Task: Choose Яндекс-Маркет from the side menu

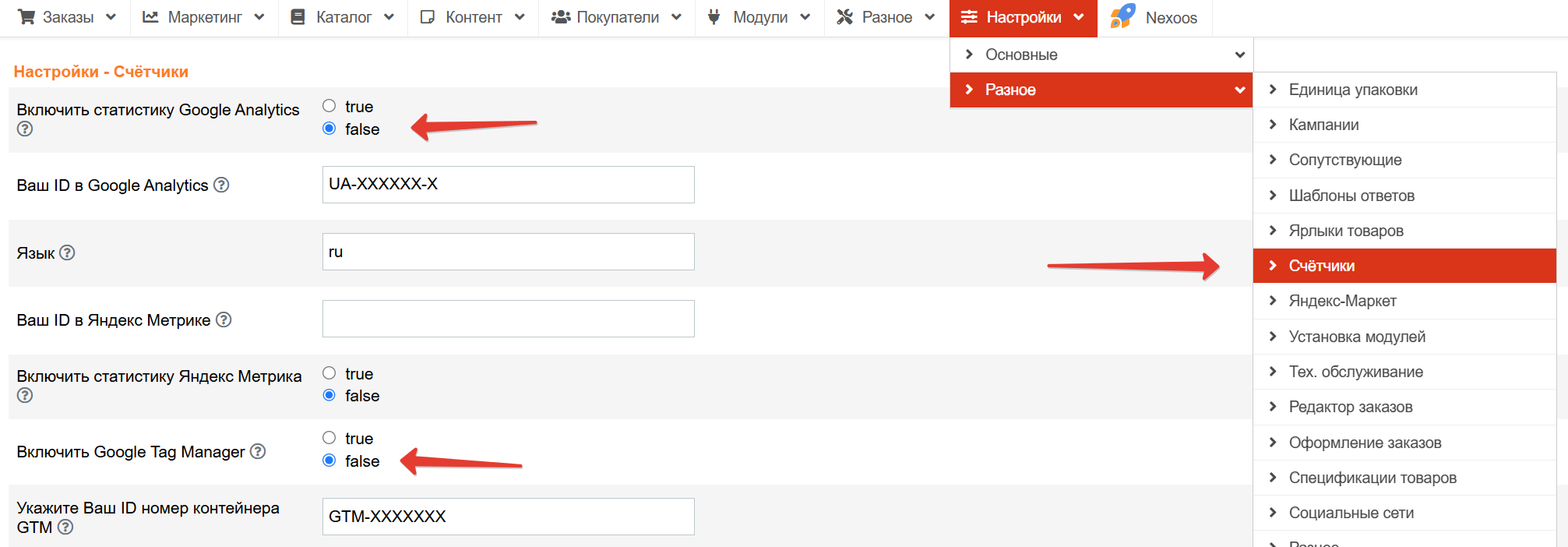Action: tap(1404, 301)
